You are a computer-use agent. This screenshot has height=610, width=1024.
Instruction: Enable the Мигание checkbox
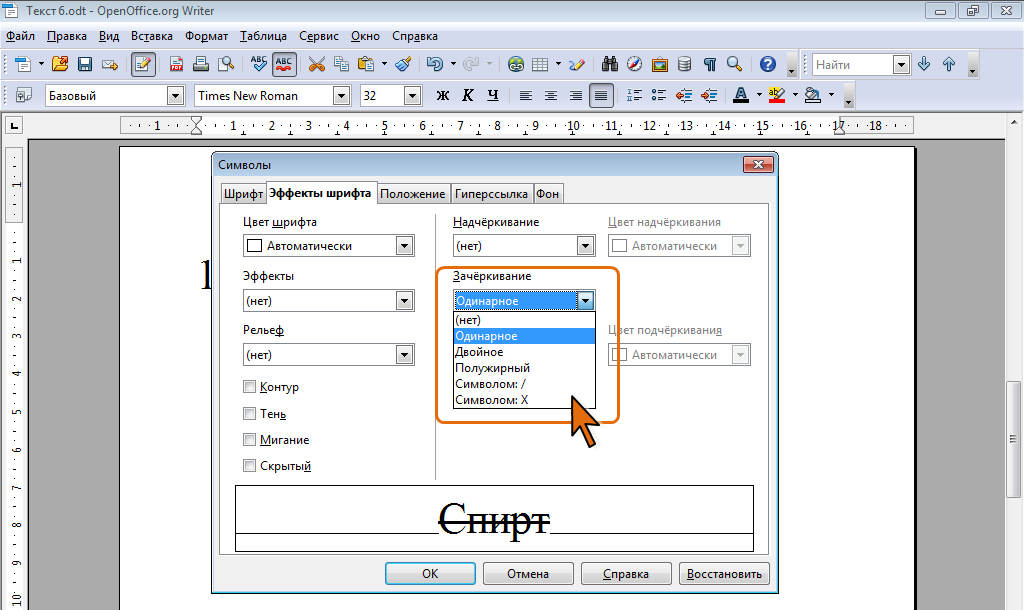[249, 440]
